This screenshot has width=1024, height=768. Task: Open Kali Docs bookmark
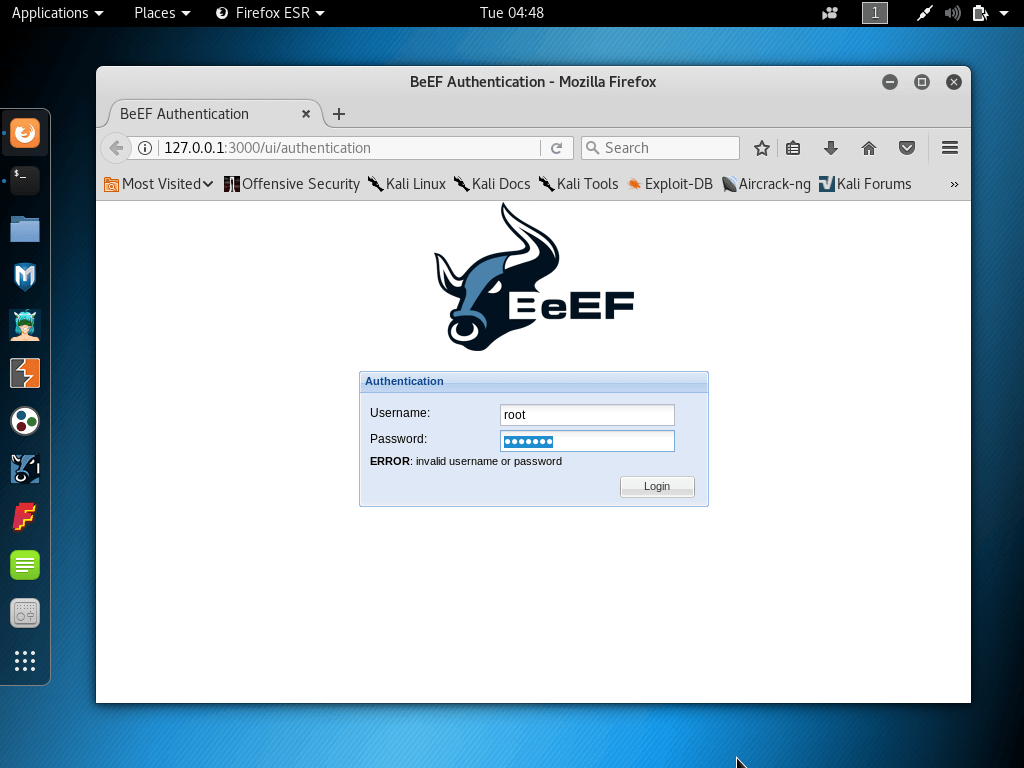tap(492, 184)
